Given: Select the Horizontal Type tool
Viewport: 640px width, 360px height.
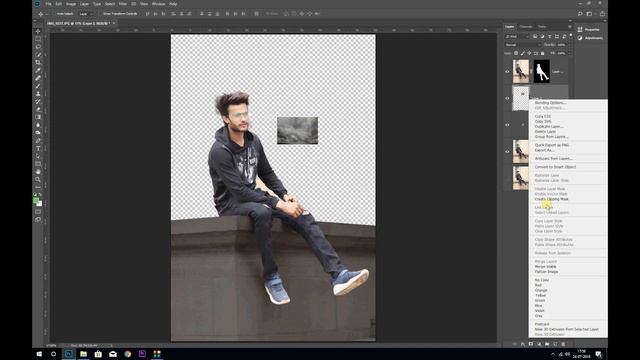Looking at the screenshot, I should click(38, 149).
